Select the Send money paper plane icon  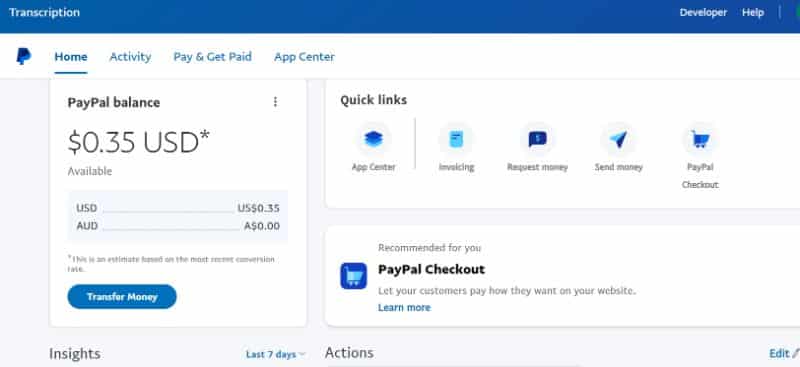(x=618, y=139)
